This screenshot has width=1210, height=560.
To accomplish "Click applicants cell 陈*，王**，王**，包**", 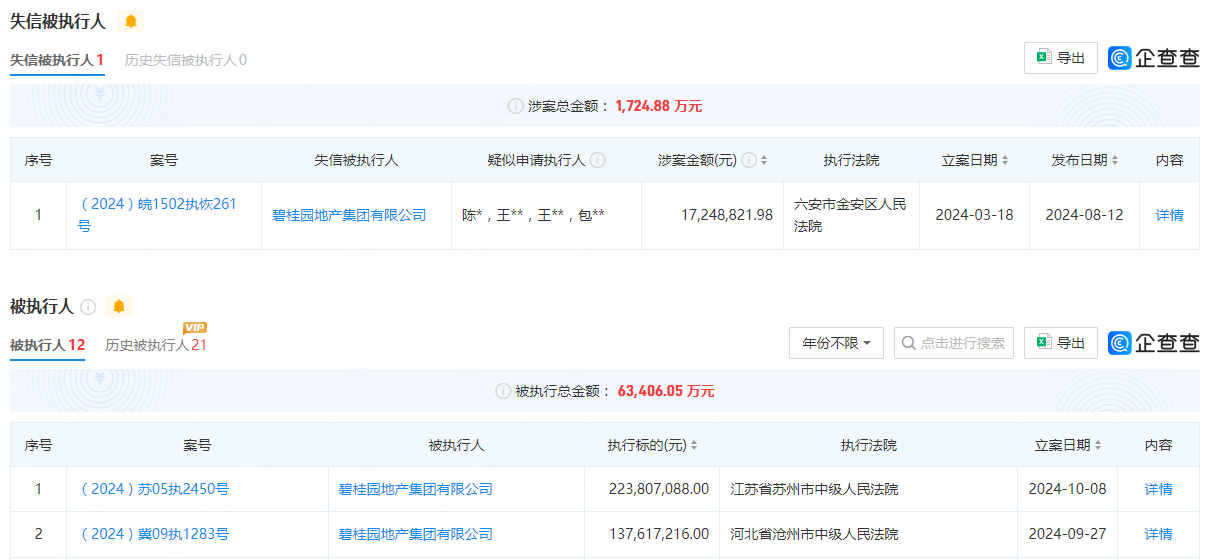I will (533, 215).
